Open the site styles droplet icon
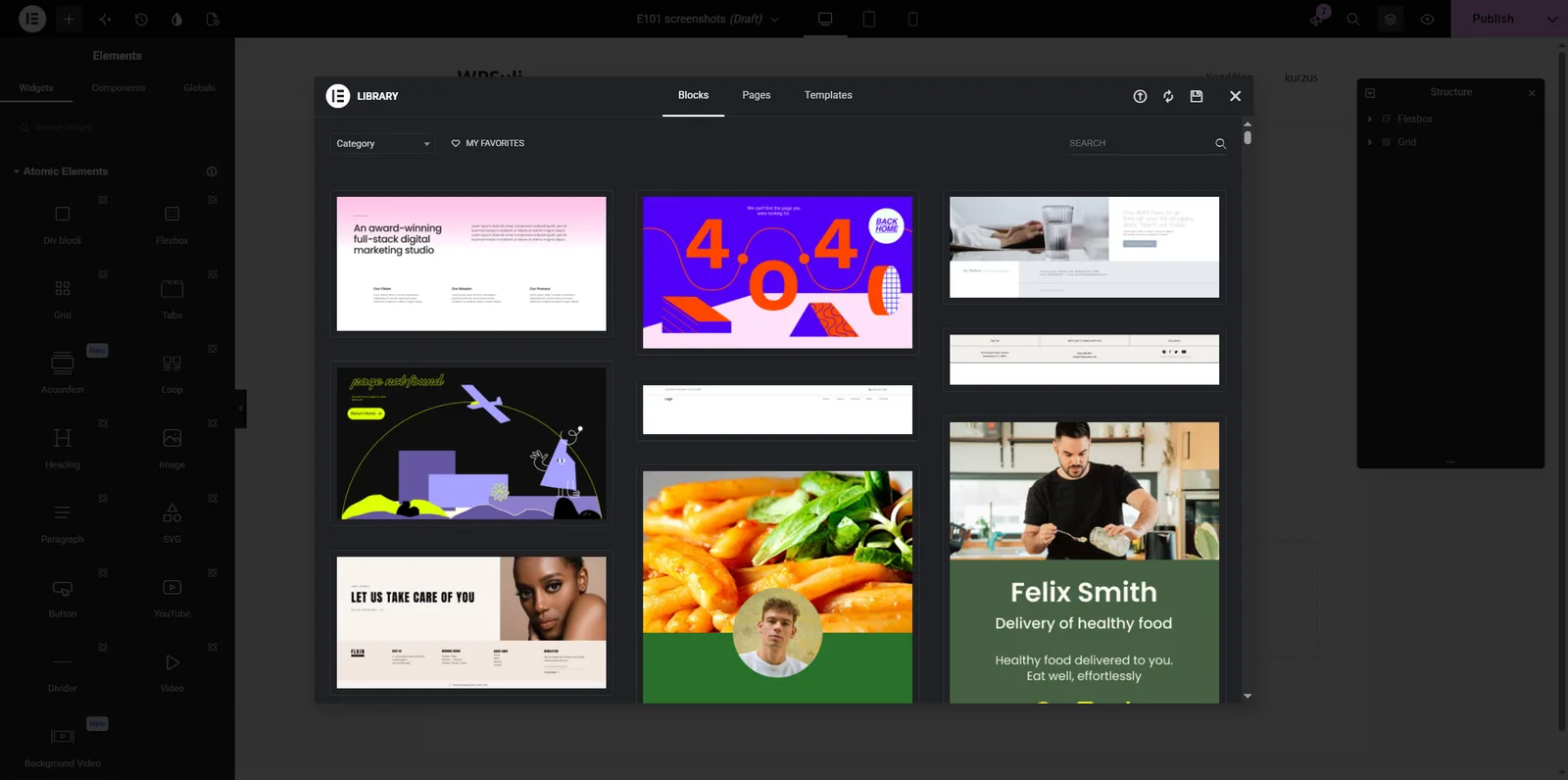1568x780 pixels. (176, 19)
